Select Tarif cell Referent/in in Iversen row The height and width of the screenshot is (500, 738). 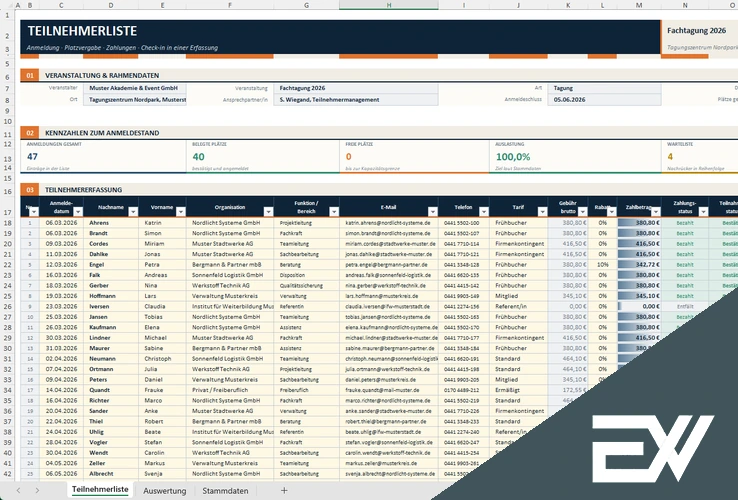pos(518,306)
